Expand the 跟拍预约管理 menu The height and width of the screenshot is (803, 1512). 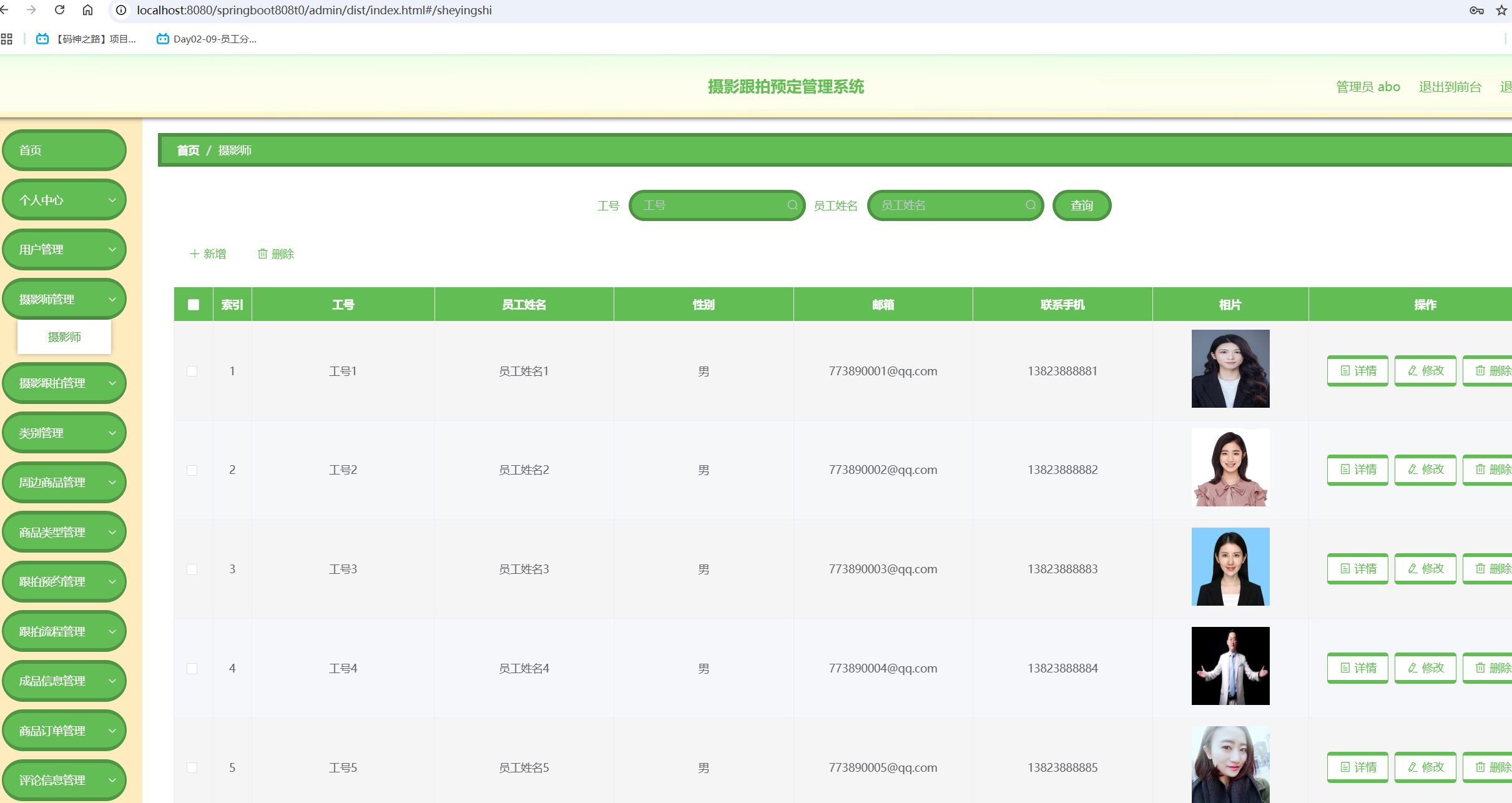click(x=64, y=582)
